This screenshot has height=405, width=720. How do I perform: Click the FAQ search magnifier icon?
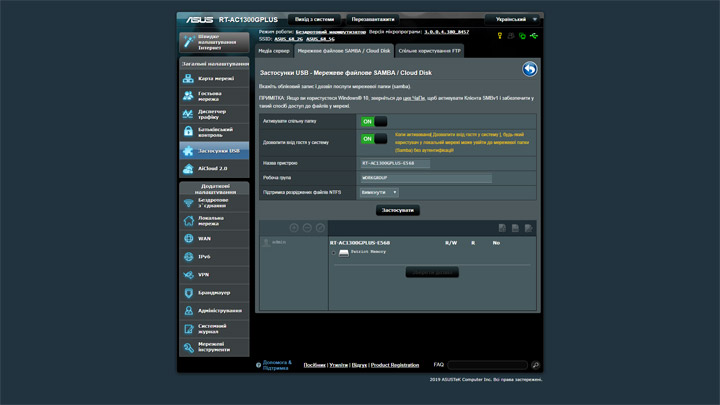[x=535, y=365]
